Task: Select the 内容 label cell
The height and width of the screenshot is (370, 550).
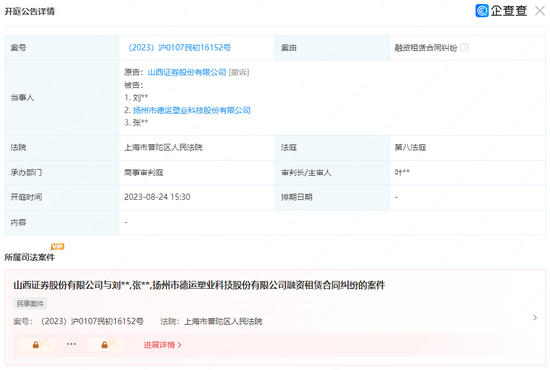Action: click(61, 222)
